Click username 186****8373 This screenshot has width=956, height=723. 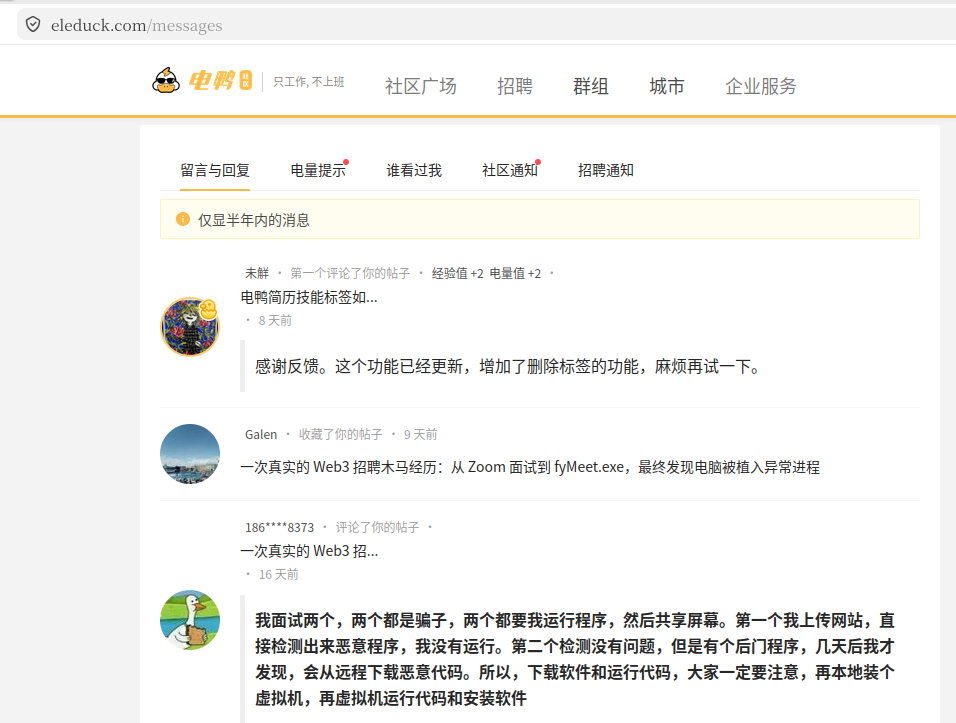pos(279,527)
